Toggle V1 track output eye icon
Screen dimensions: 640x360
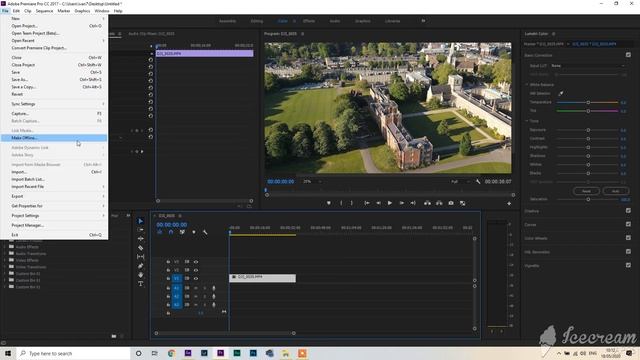196,278
